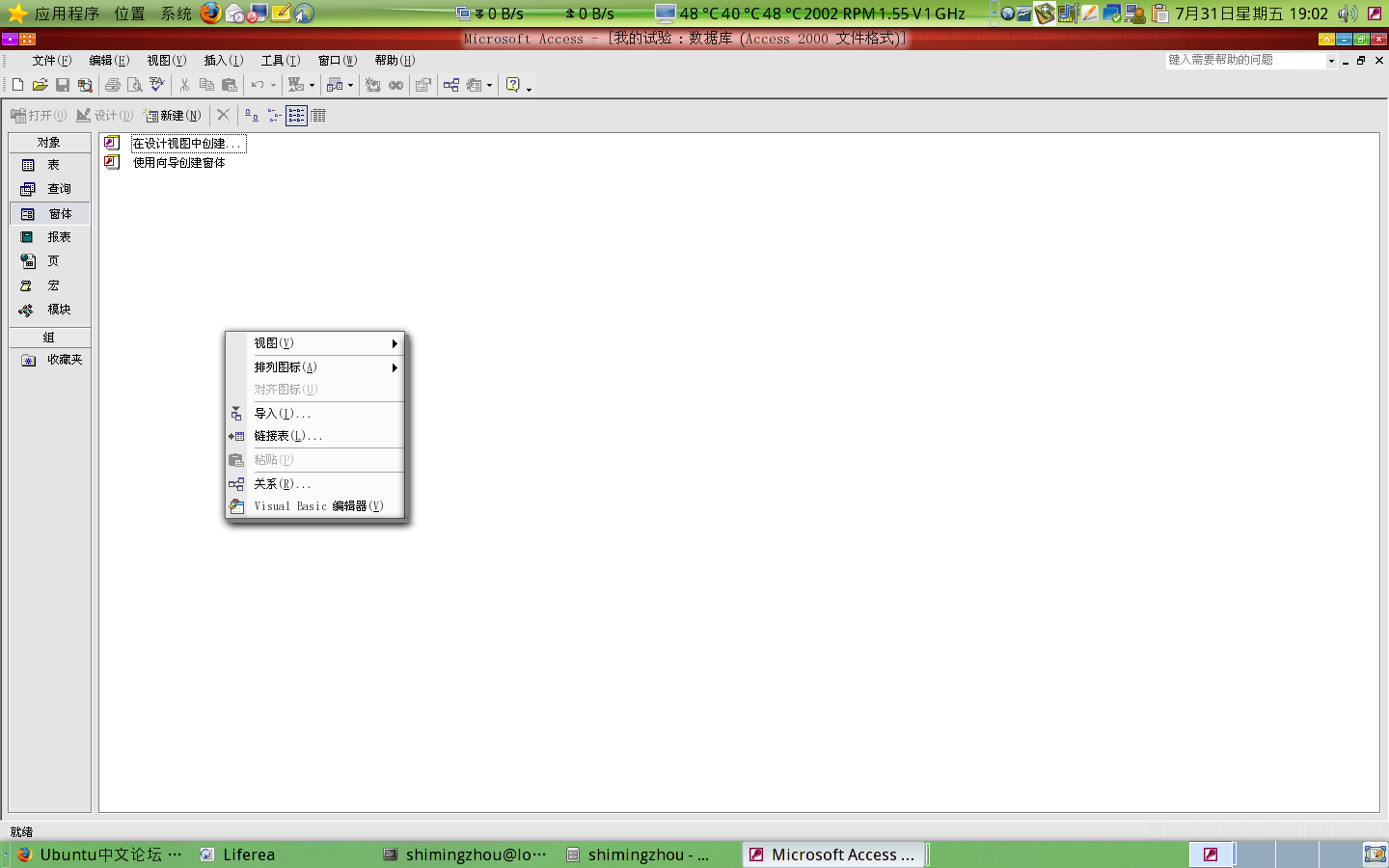The image size is (1389, 868).
Task: Open Visual Basic 编辑器(V) from context menu
Action: 314,506
